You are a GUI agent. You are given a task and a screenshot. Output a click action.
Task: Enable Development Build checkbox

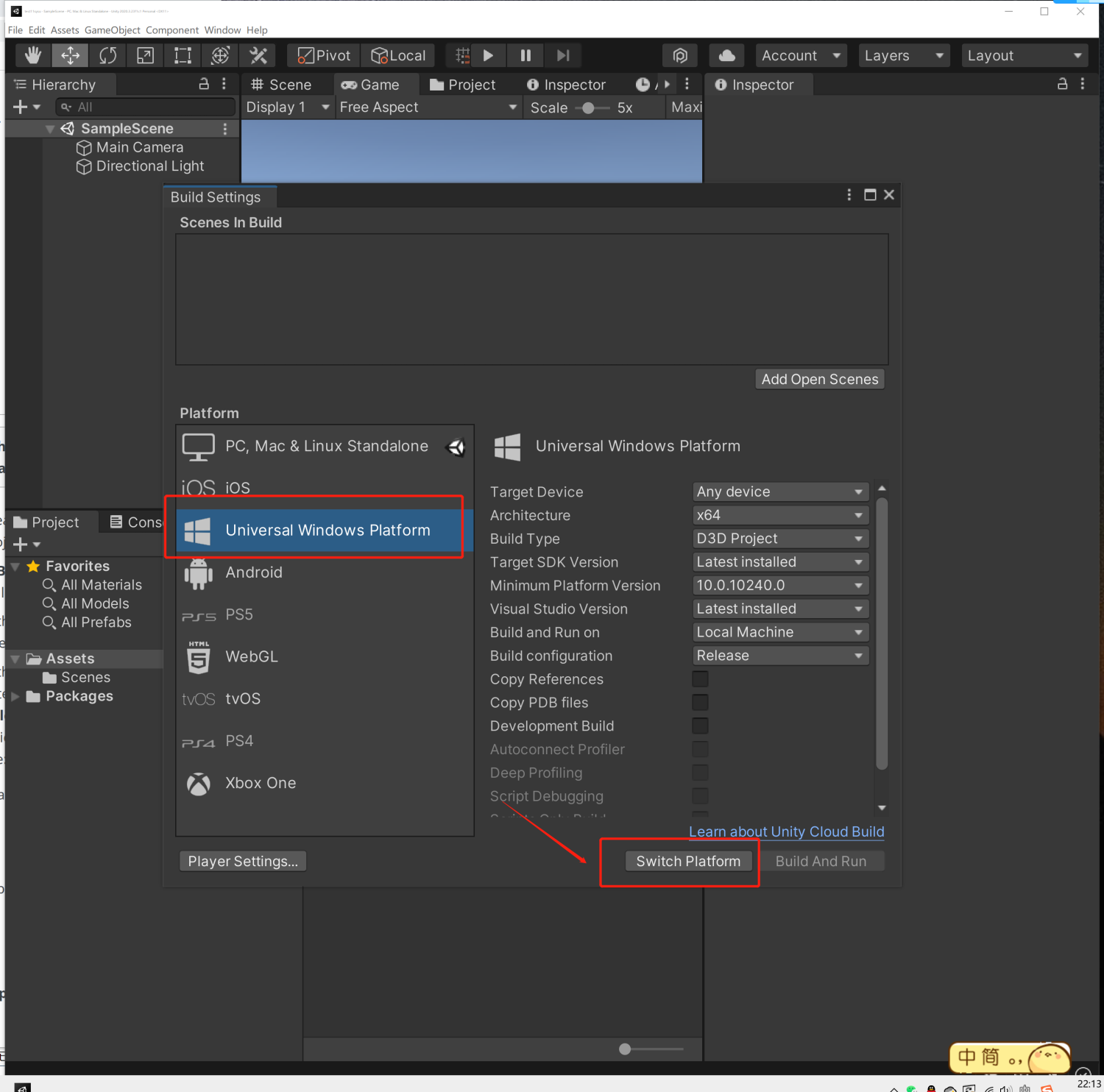[x=701, y=726]
